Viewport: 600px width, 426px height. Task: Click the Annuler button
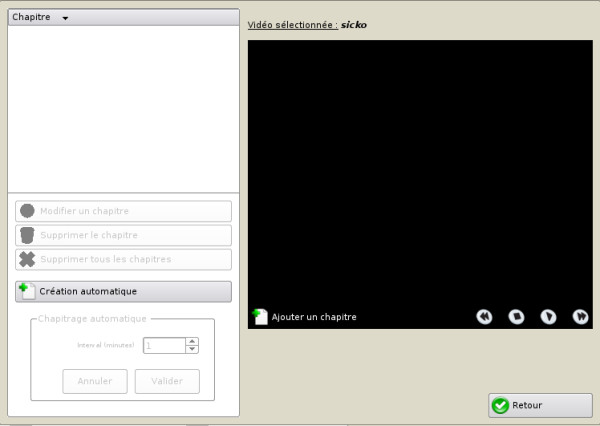pyautogui.click(x=95, y=381)
